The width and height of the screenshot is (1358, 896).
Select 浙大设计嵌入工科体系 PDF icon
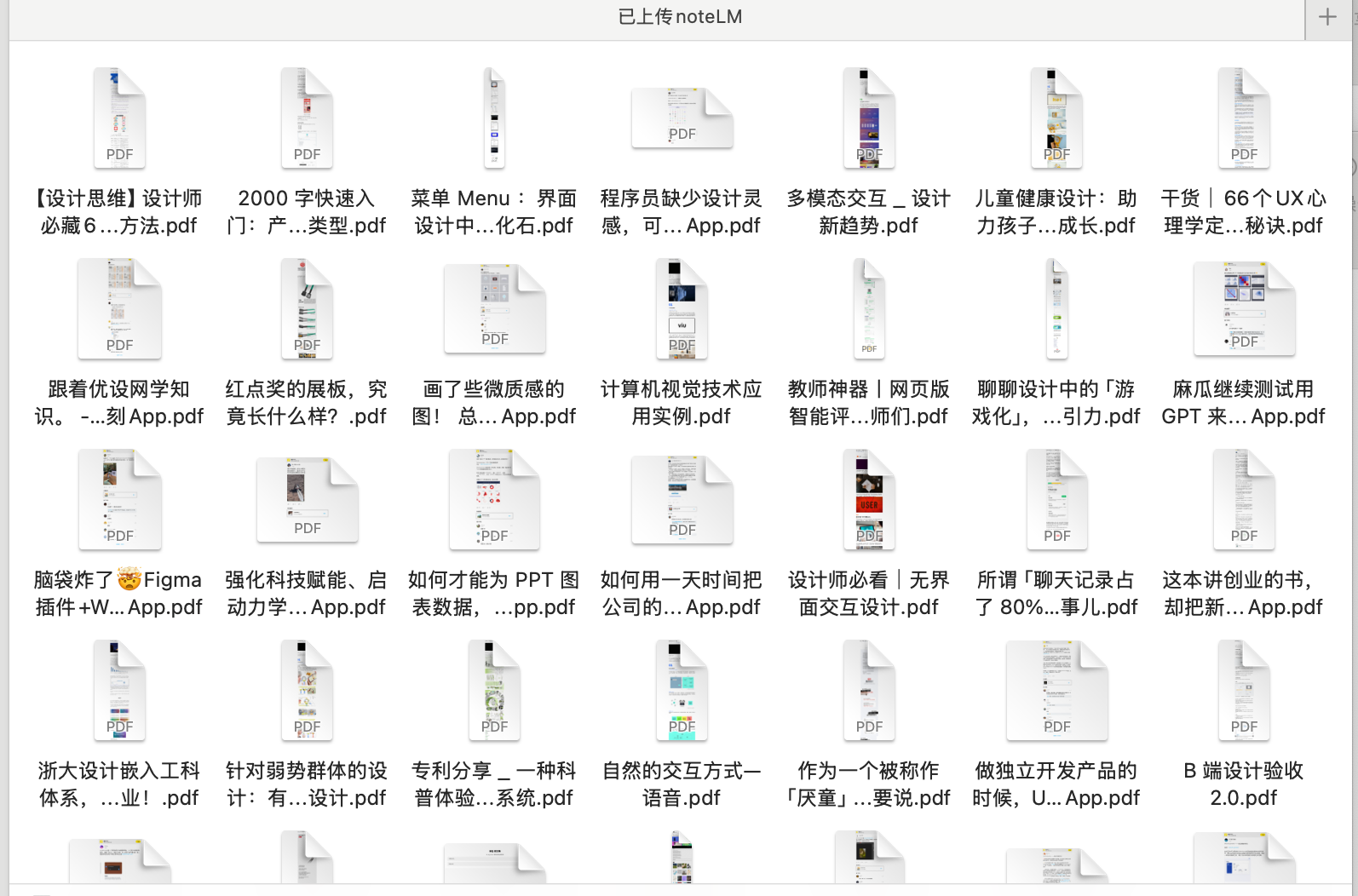click(x=119, y=690)
